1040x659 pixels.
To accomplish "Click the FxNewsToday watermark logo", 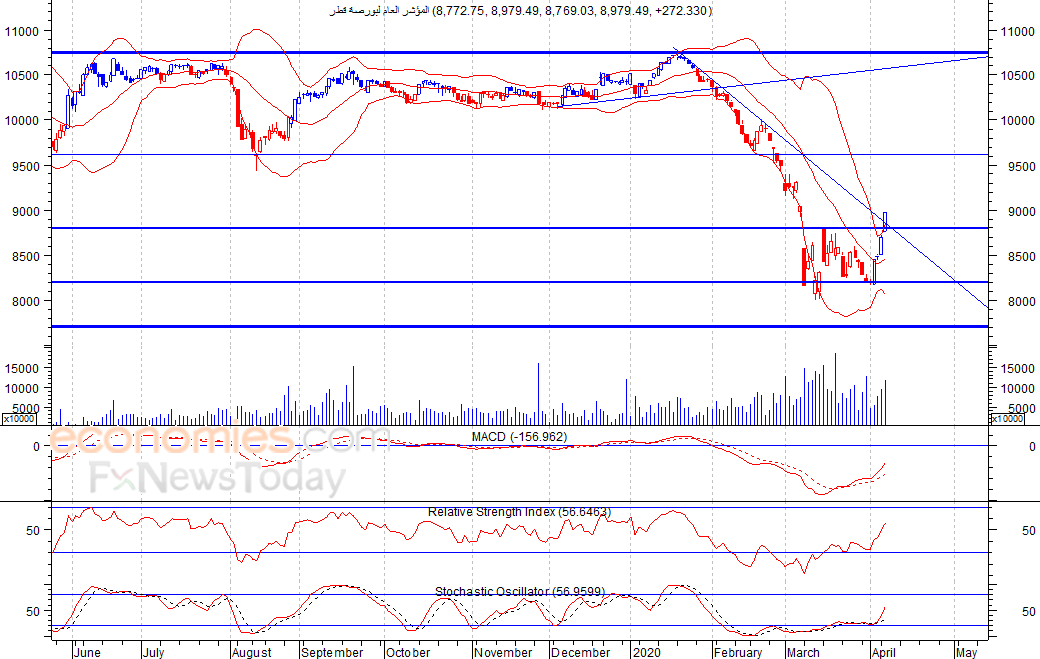I will (x=218, y=478).
